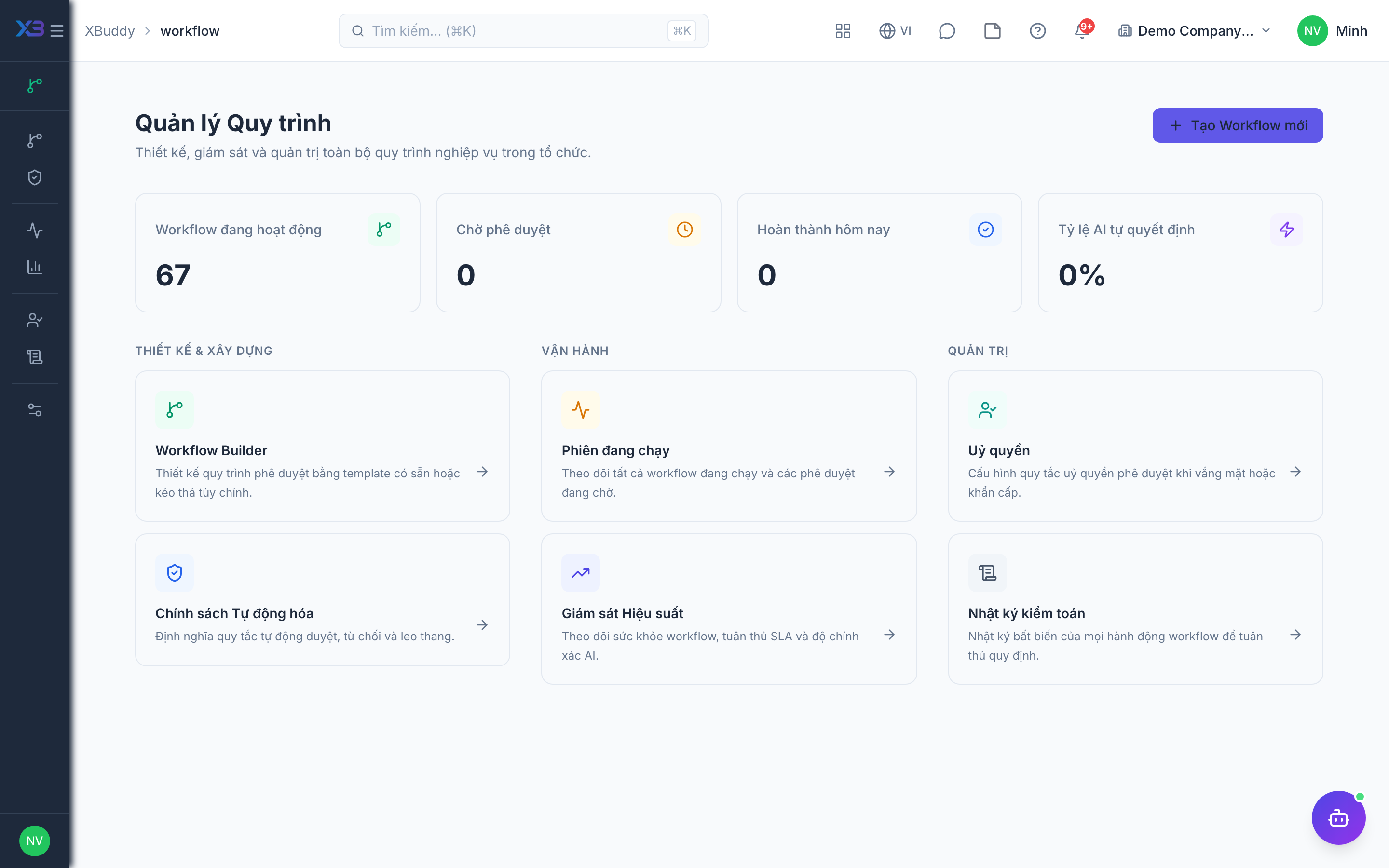
Task: Go to XBuddy breadcrumb link
Action: click(110, 30)
